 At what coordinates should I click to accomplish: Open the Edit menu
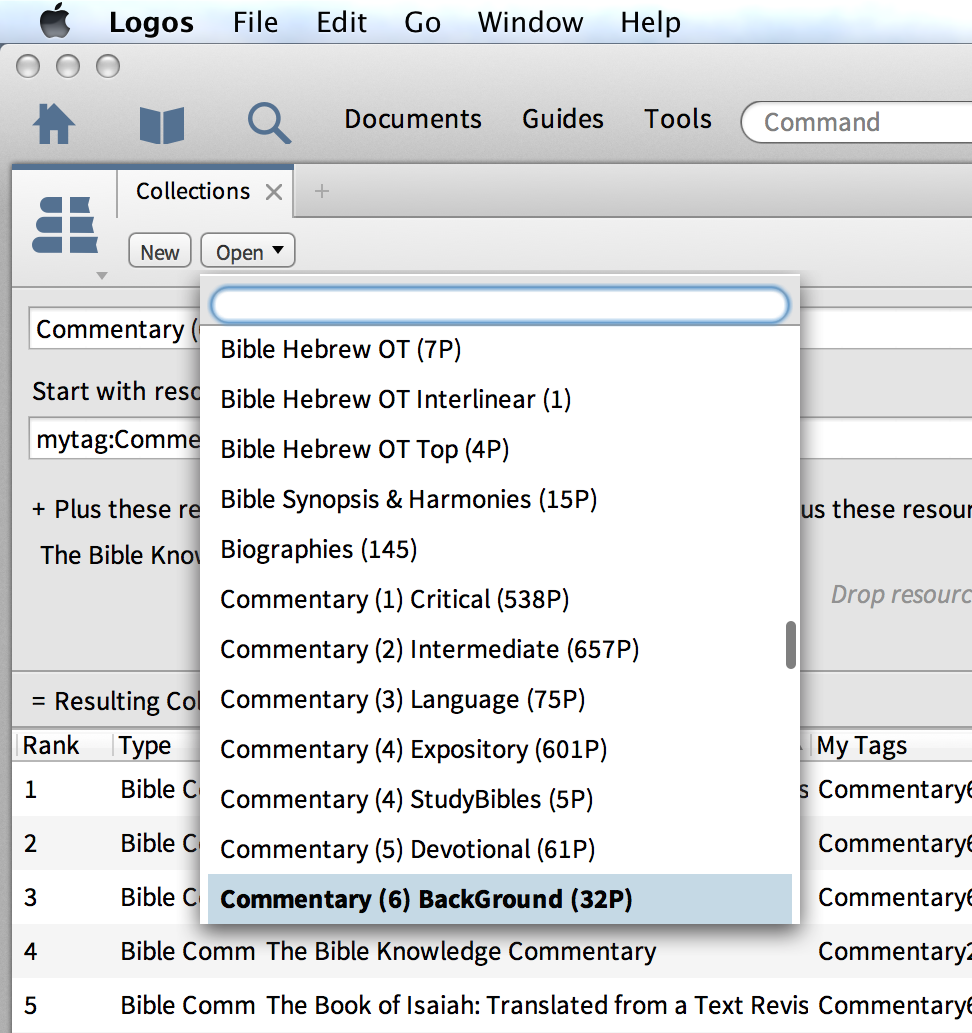pos(341,22)
